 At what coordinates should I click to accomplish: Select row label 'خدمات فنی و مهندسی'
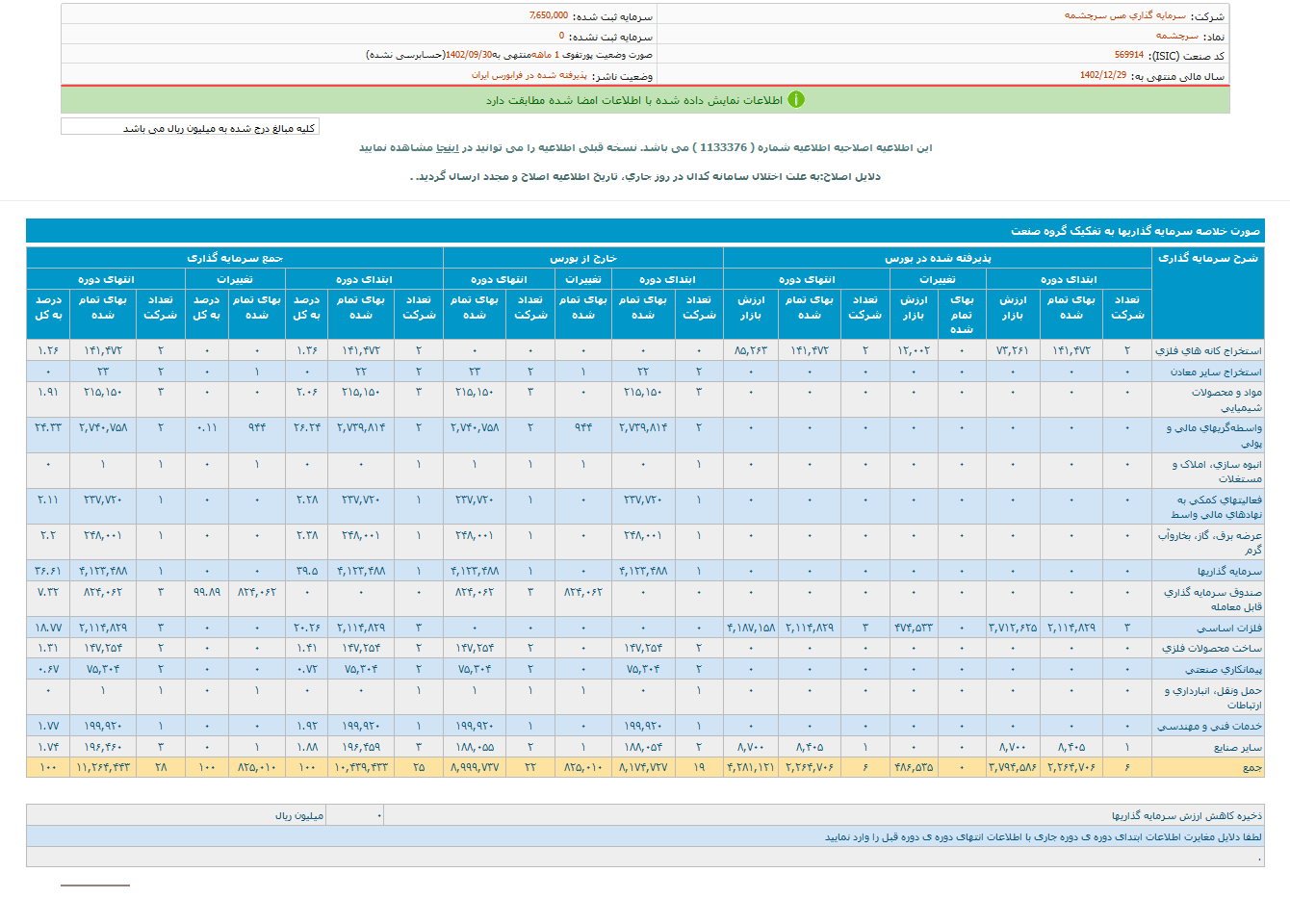click(x=1209, y=726)
